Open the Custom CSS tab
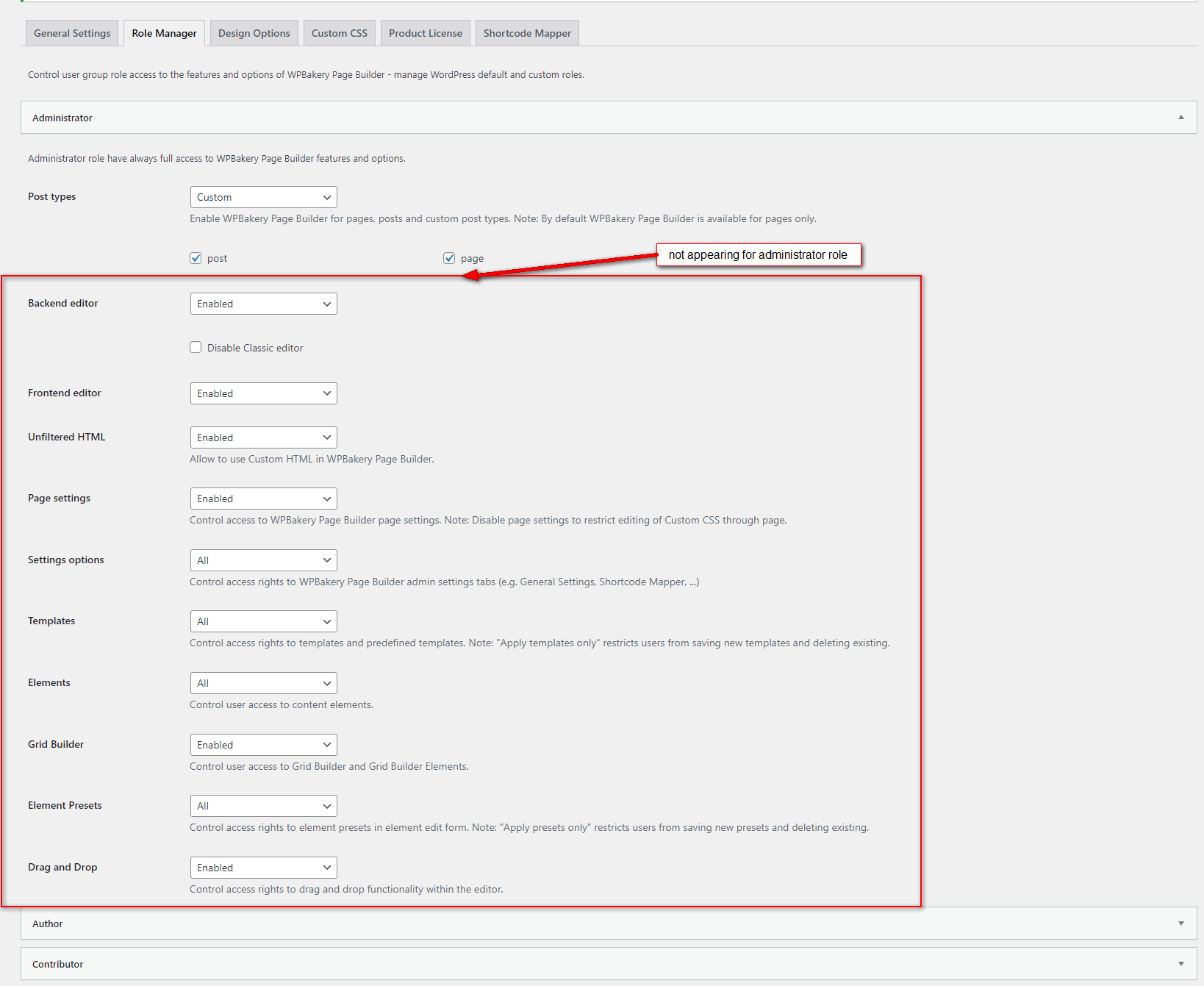The width and height of the screenshot is (1204, 986). coord(340,33)
